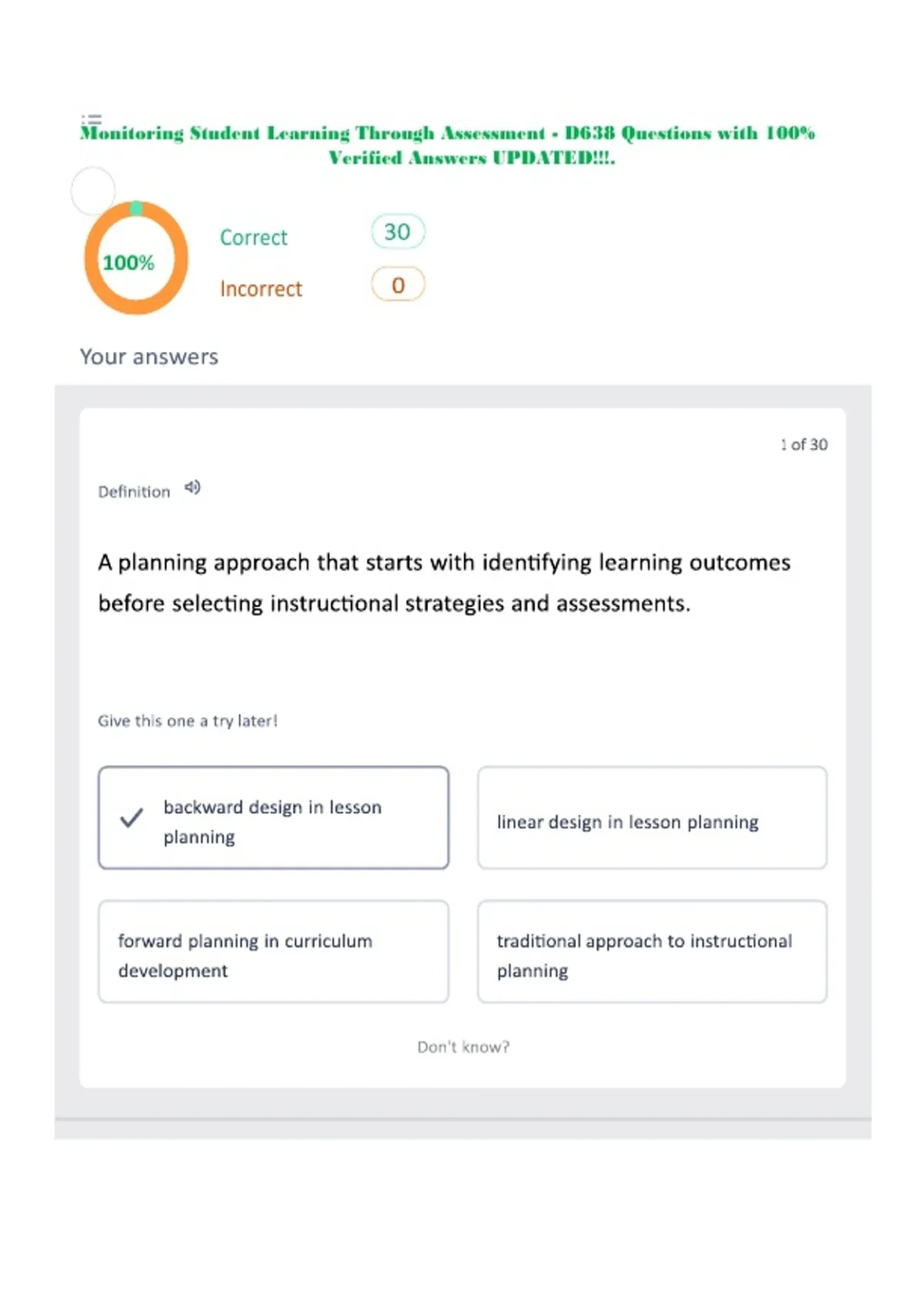Select linear design in lesson planning
Image resolution: width=924 pixels, height=1309 pixels.
pos(652,818)
